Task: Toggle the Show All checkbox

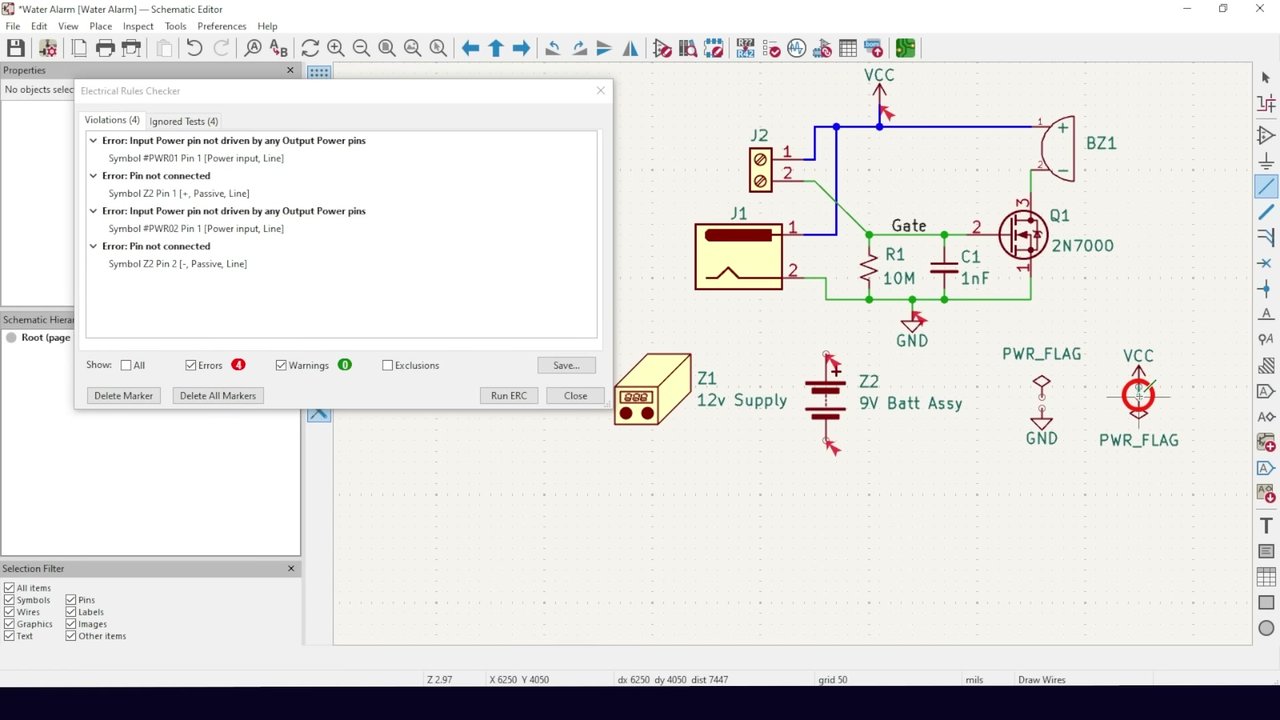Action: (x=126, y=365)
